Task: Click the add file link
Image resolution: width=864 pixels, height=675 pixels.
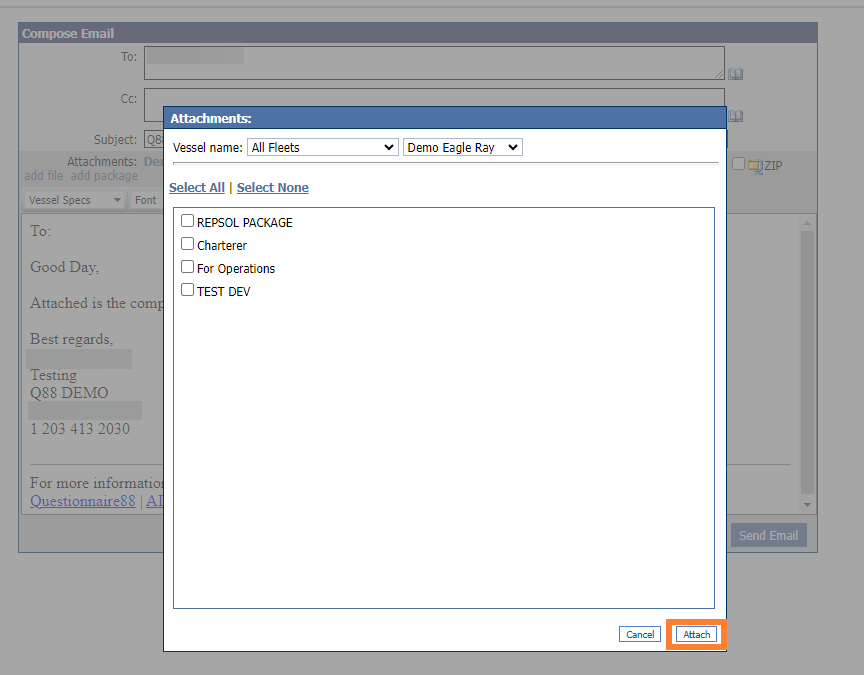Action: 43,176
